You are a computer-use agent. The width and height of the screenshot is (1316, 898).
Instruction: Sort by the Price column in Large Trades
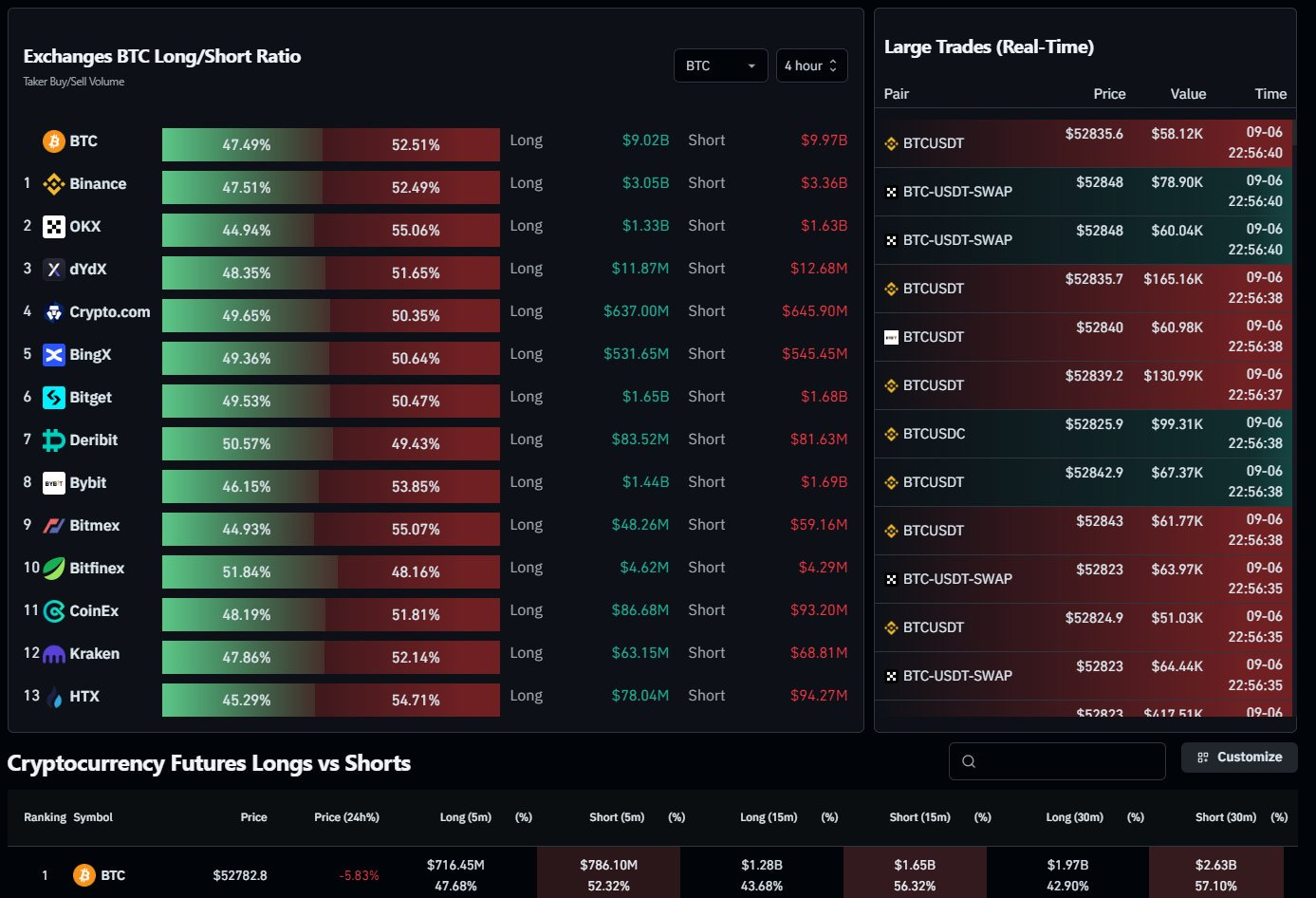1109,94
